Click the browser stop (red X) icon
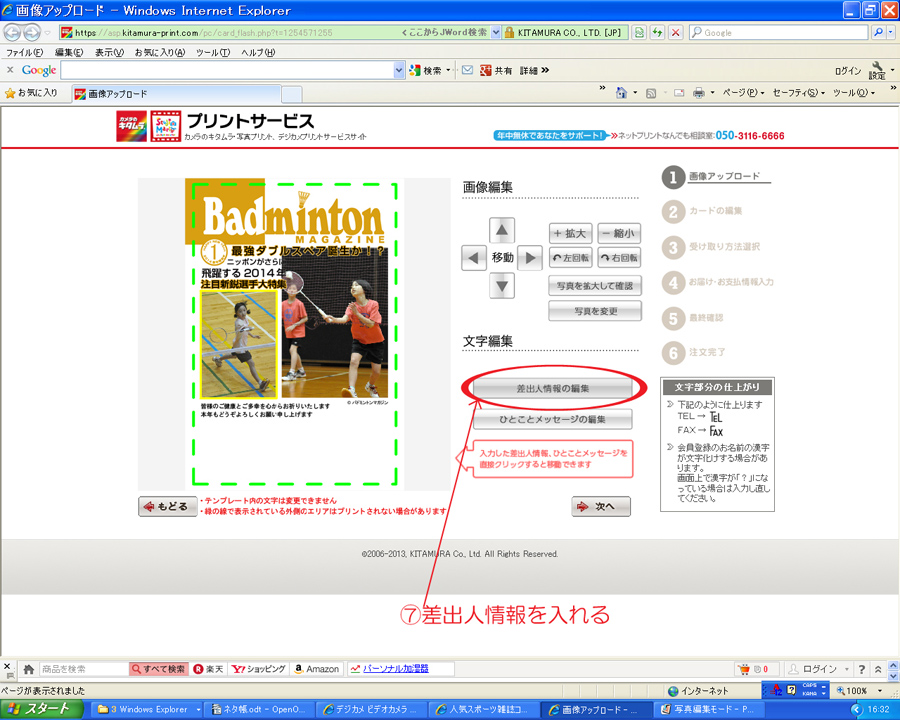This screenshot has height=720, width=900. 676,32
